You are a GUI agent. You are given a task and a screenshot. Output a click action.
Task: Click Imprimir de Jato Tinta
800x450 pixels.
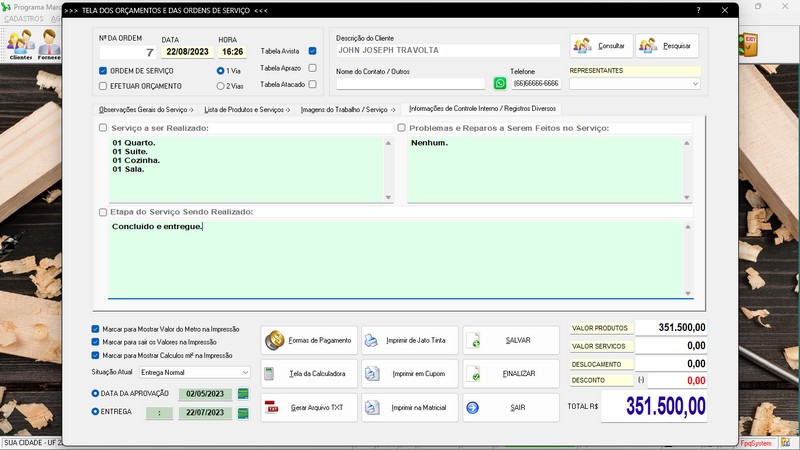(x=410, y=340)
